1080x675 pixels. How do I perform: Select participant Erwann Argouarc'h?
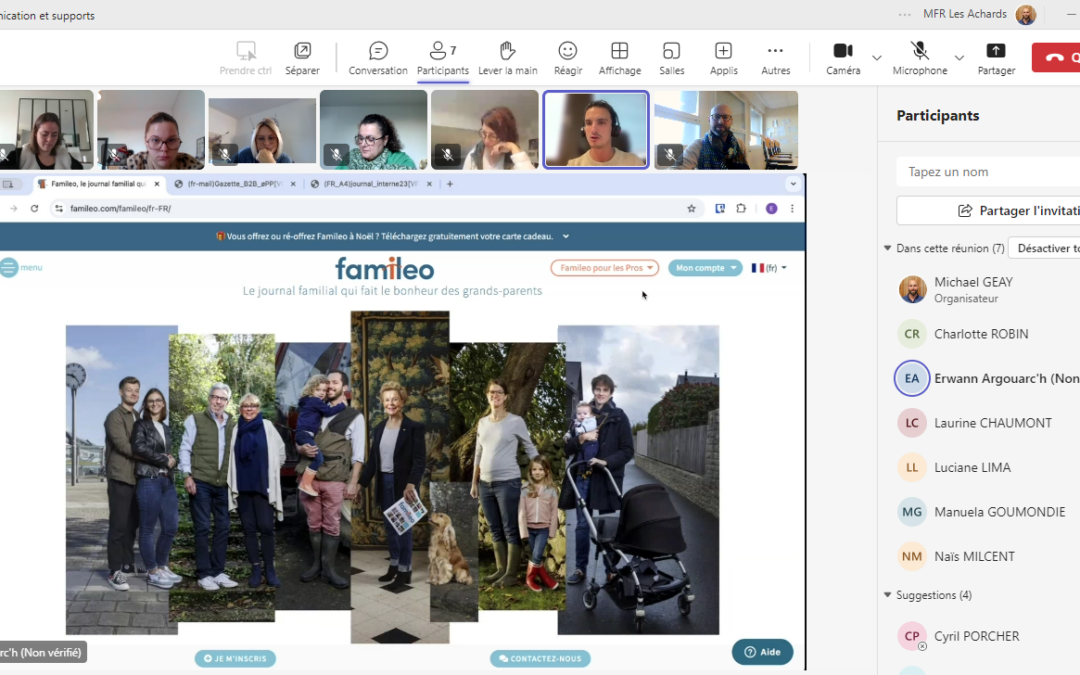(x=988, y=378)
